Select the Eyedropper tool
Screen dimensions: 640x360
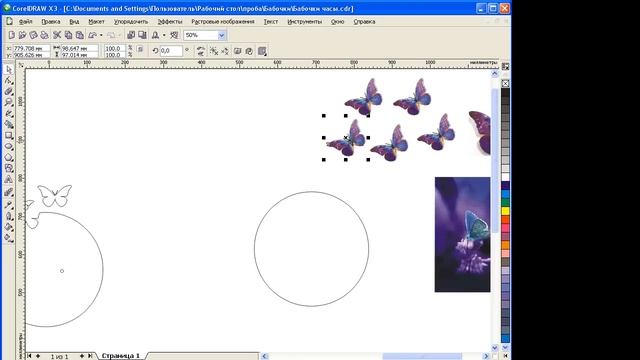click(x=9, y=205)
